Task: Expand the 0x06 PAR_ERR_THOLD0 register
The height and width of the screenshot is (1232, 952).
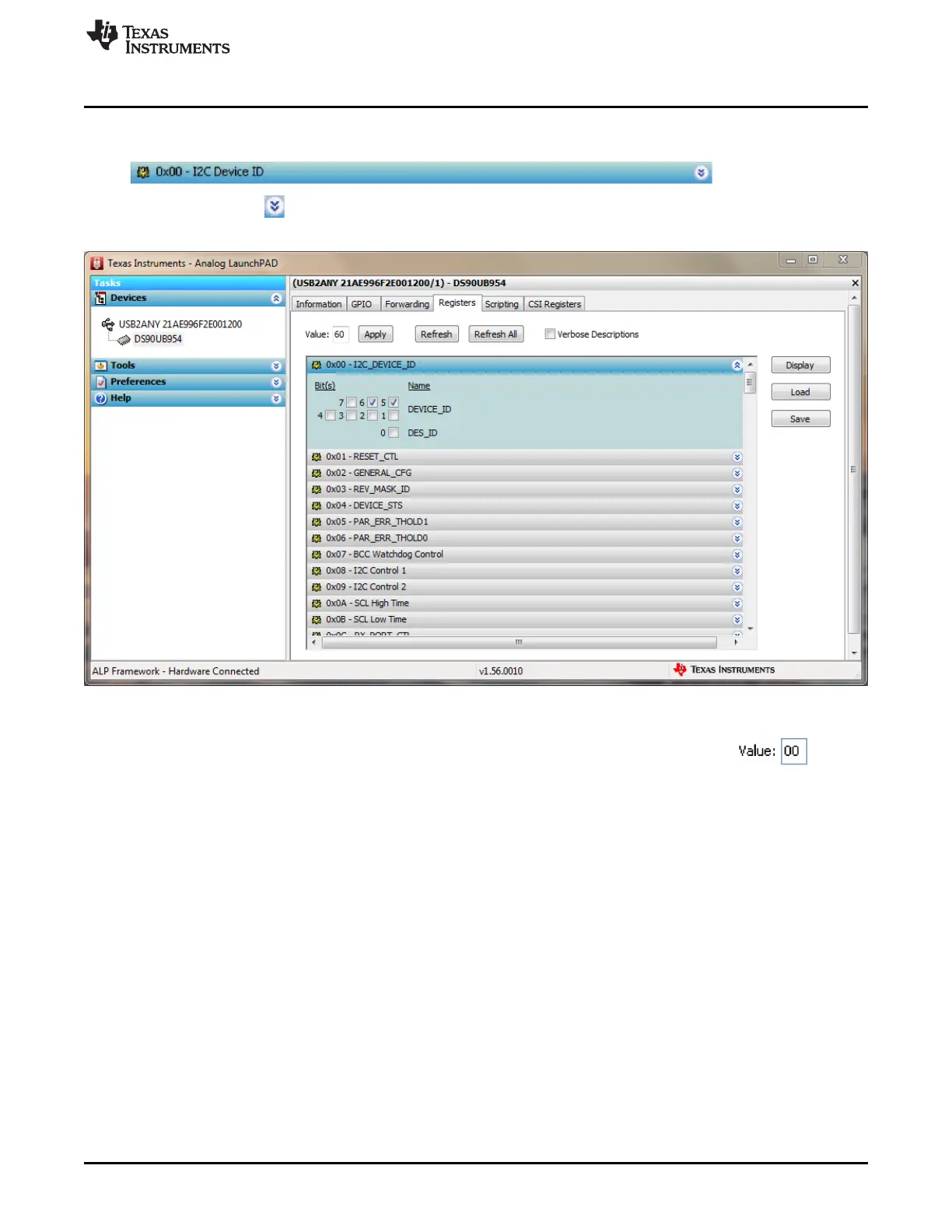Action: coord(737,539)
